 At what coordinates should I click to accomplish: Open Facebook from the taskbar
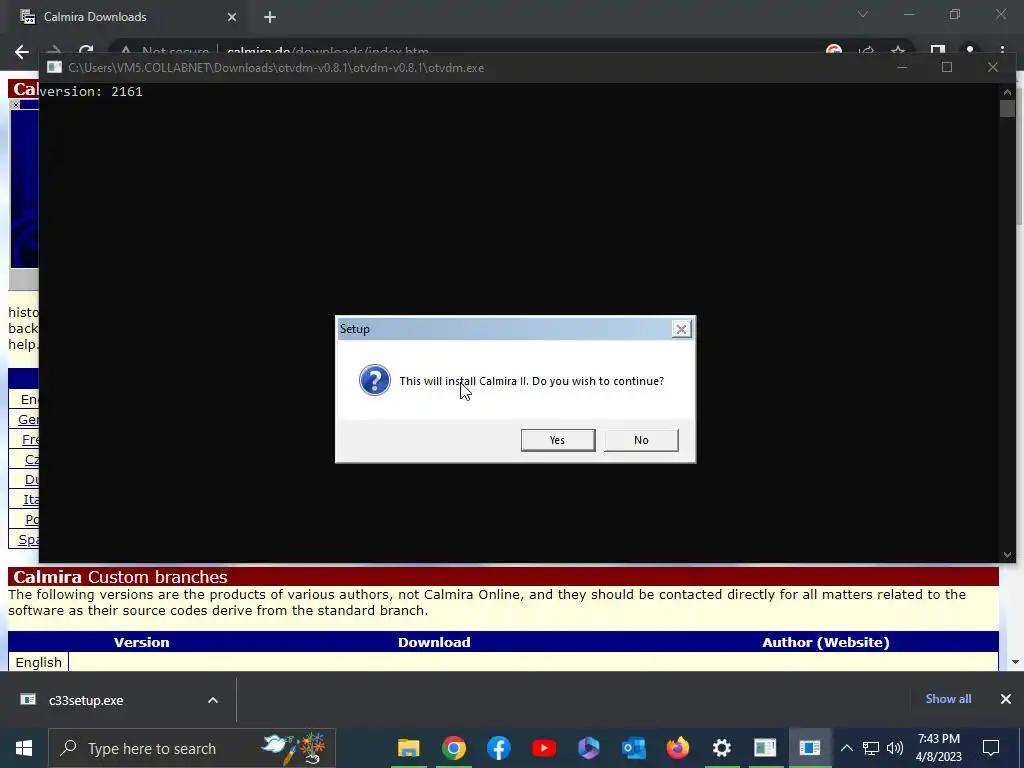pyautogui.click(x=498, y=748)
